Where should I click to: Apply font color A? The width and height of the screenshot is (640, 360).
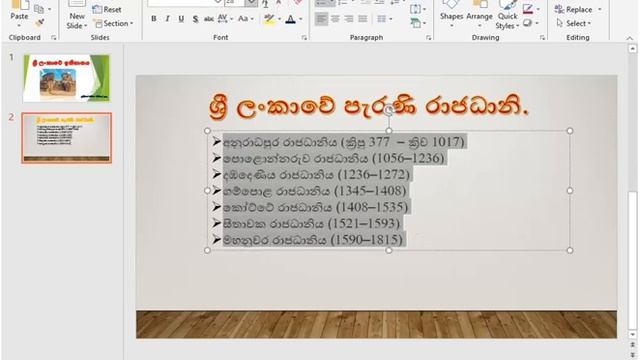point(291,19)
